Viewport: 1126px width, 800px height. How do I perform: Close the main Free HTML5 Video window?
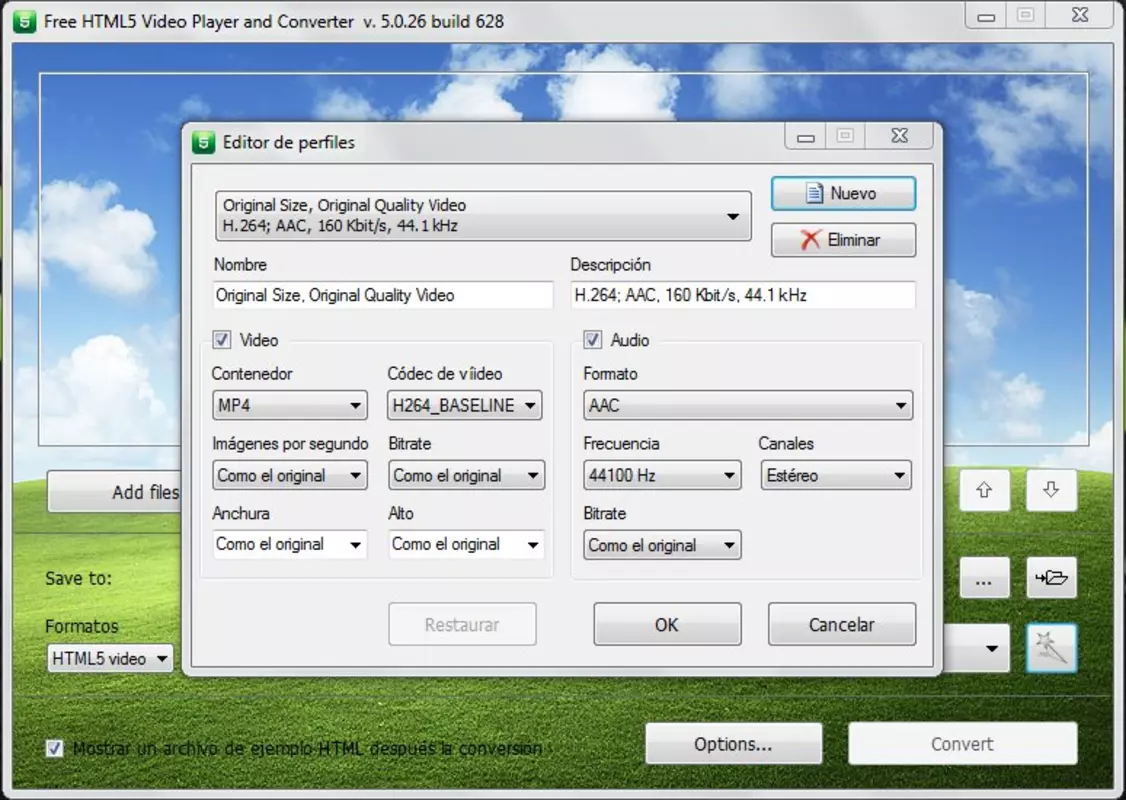coord(1079,15)
